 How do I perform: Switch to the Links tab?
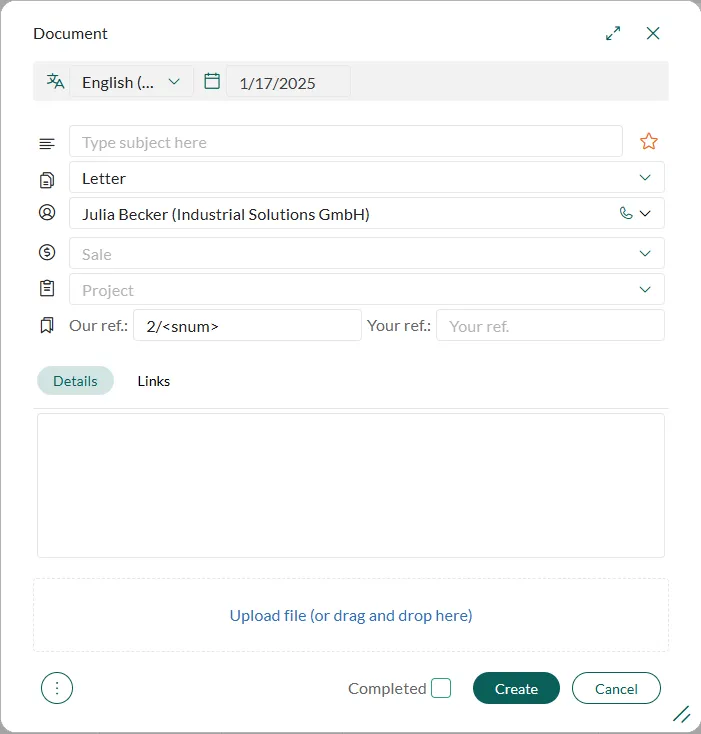tap(154, 381)
